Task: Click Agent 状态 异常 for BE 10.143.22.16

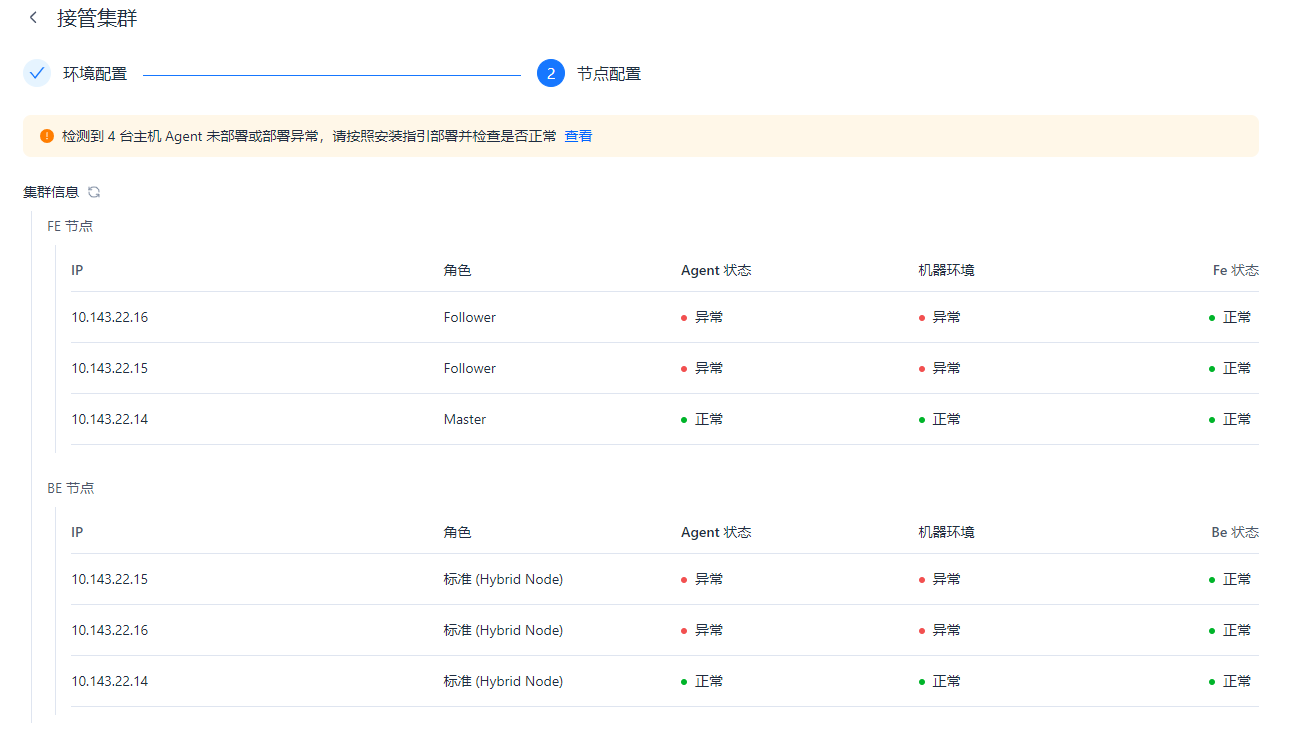Action: pyautogui.click(x=702, y=630)
